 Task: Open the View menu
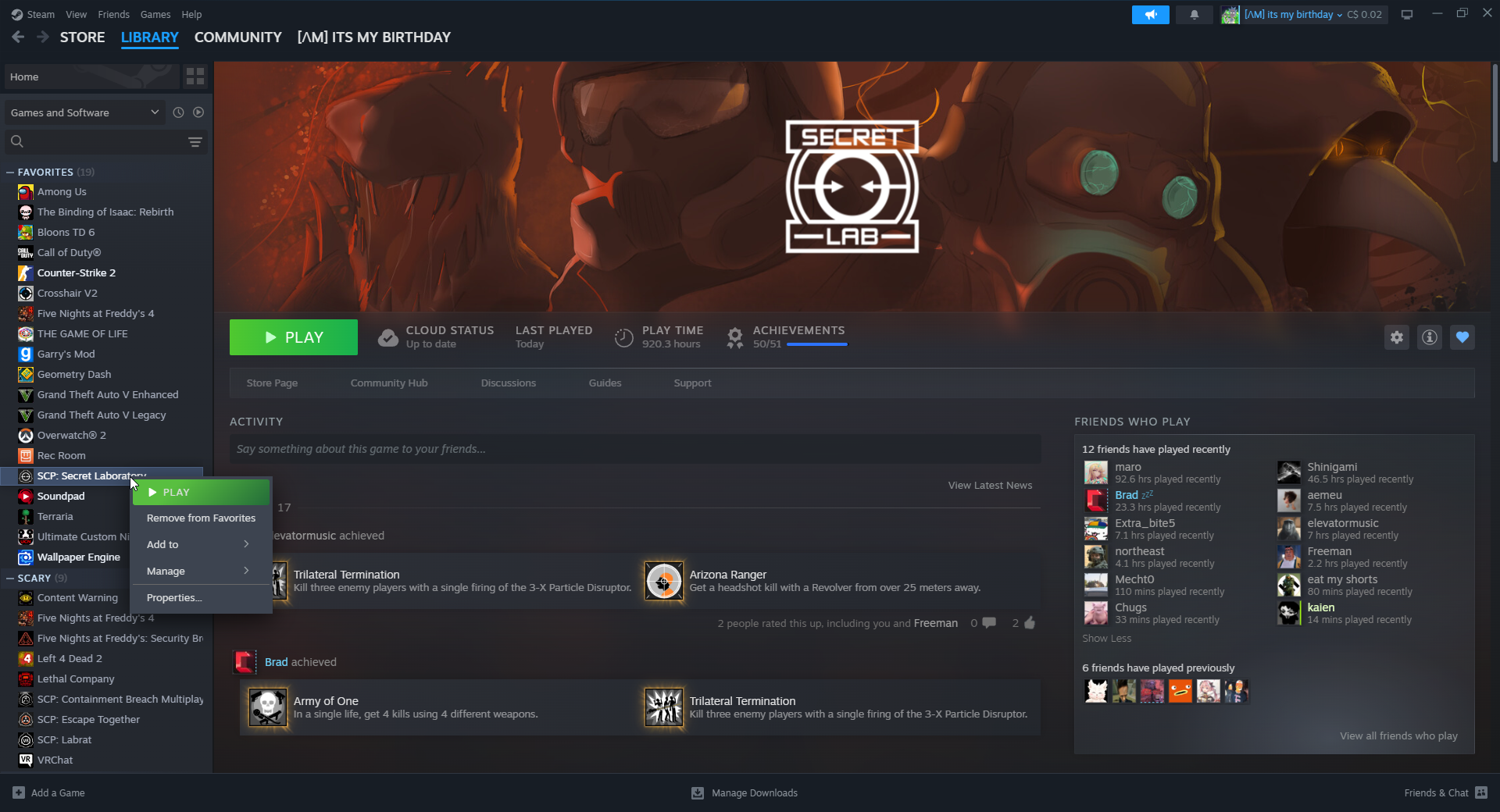click(77, 14)
